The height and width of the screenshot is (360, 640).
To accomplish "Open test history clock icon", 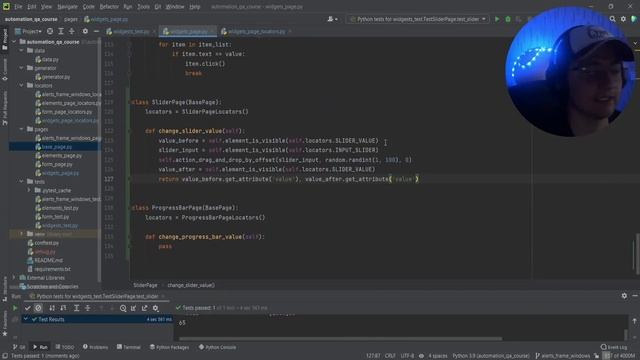I will [123, 308].
